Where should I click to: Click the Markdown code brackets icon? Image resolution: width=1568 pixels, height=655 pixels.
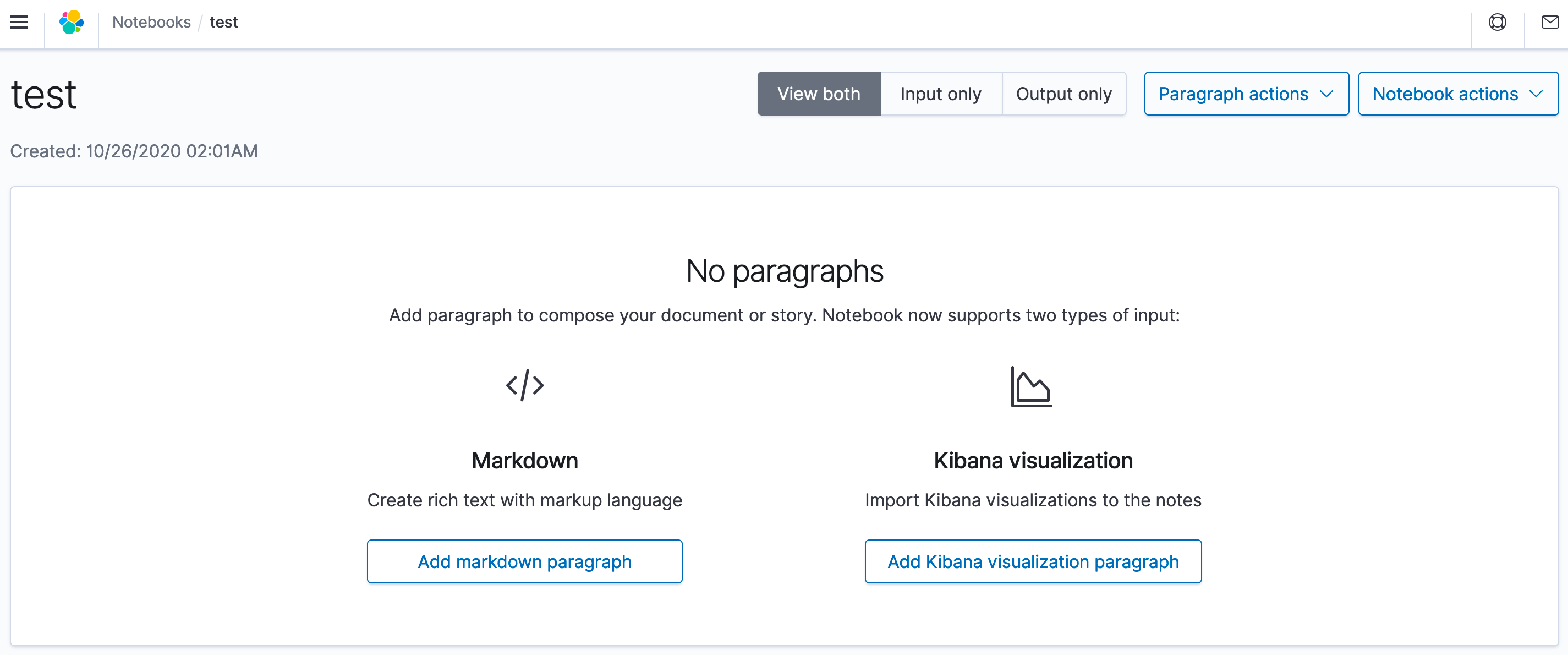pos(525,385)
